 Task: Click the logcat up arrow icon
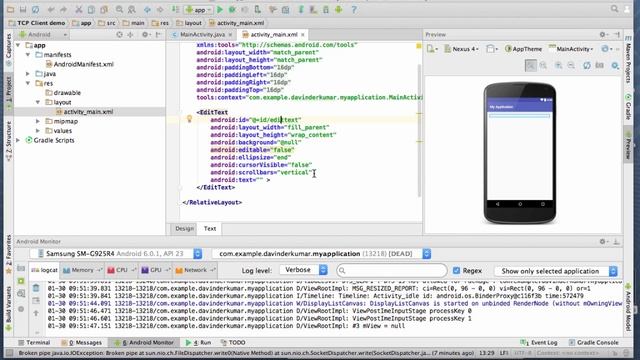36,313
